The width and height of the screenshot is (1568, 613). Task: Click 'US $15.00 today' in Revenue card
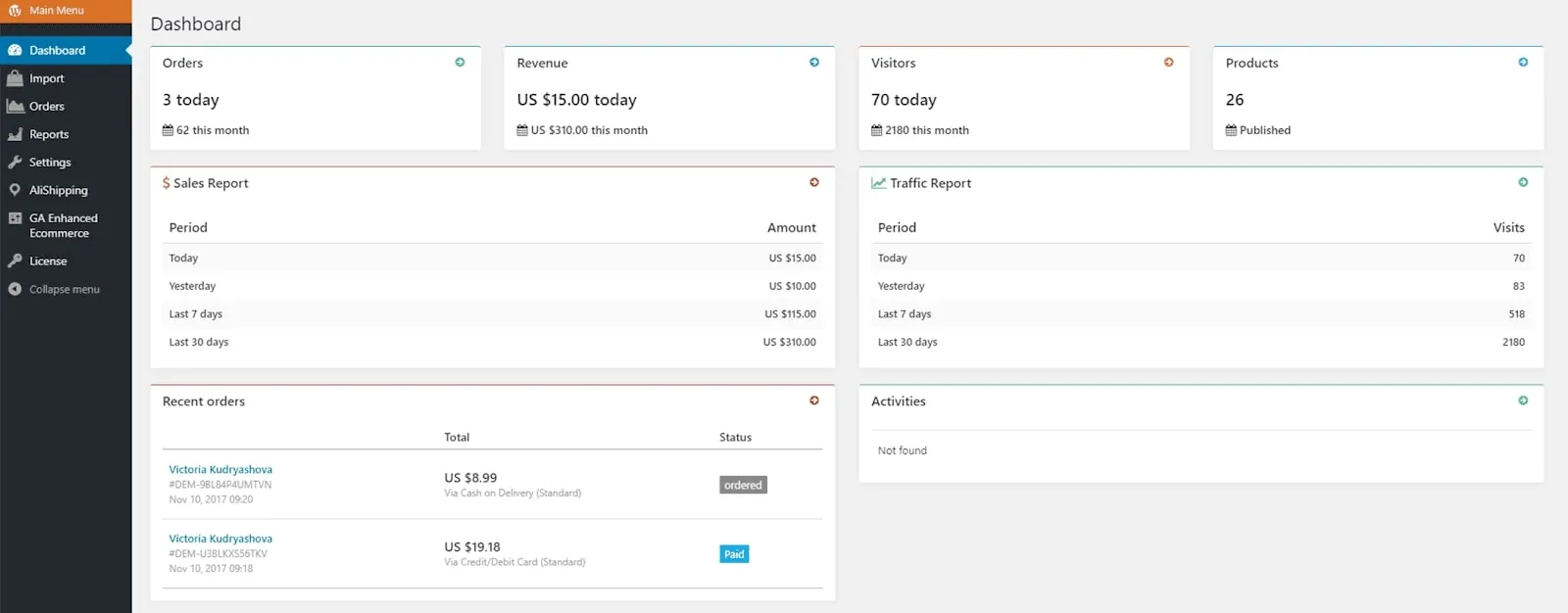tap(577, 100)
